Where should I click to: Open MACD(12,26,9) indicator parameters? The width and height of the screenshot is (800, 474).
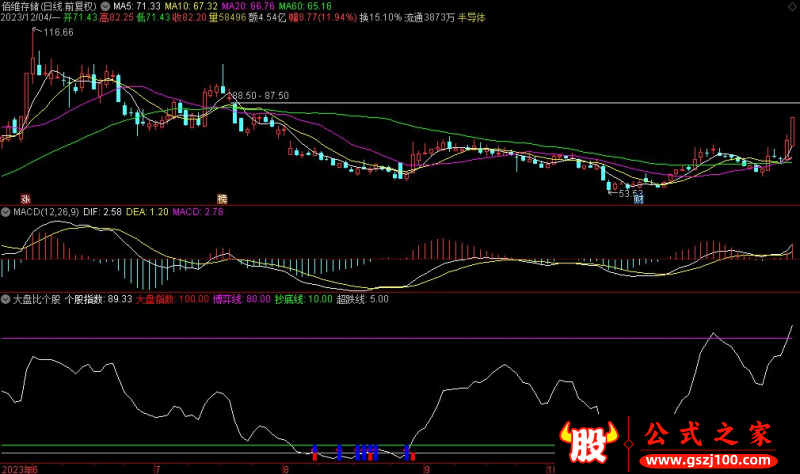point(42,212)
